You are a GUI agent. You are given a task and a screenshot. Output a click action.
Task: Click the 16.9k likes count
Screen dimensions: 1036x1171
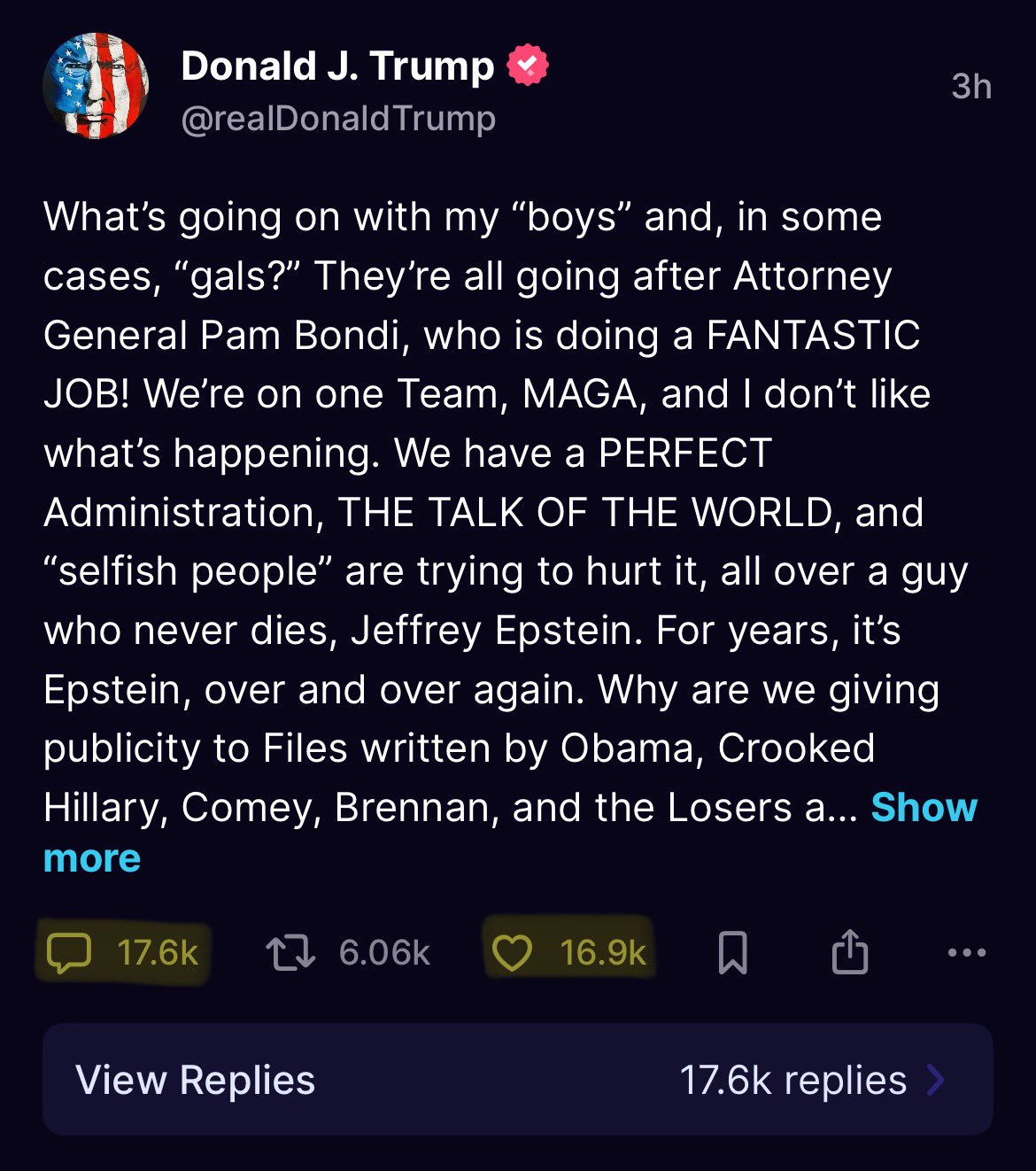pos(603,953)
